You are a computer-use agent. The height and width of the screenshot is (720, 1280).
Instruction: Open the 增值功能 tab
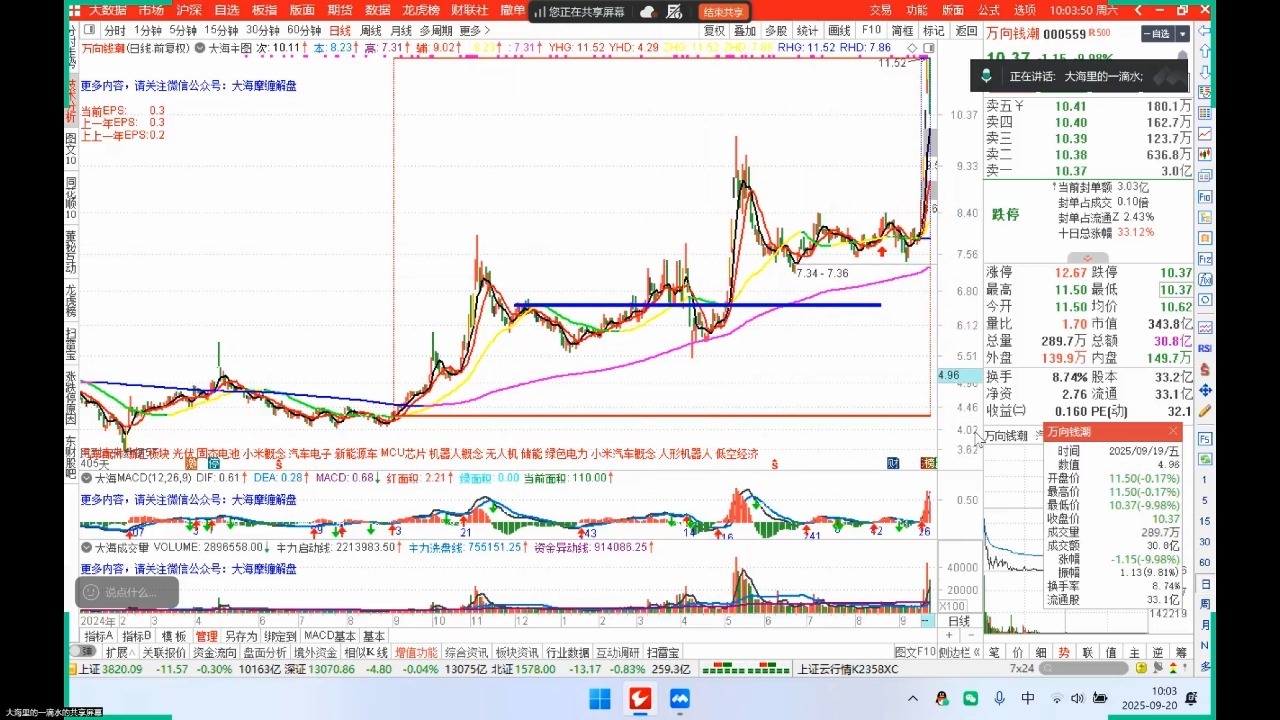[x=416, y=652]
